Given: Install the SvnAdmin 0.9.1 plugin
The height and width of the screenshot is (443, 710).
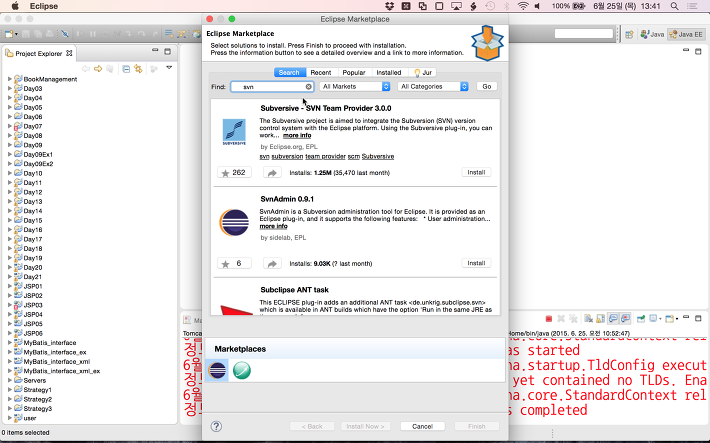Looking at the screenshot, I should click(476, 263).
